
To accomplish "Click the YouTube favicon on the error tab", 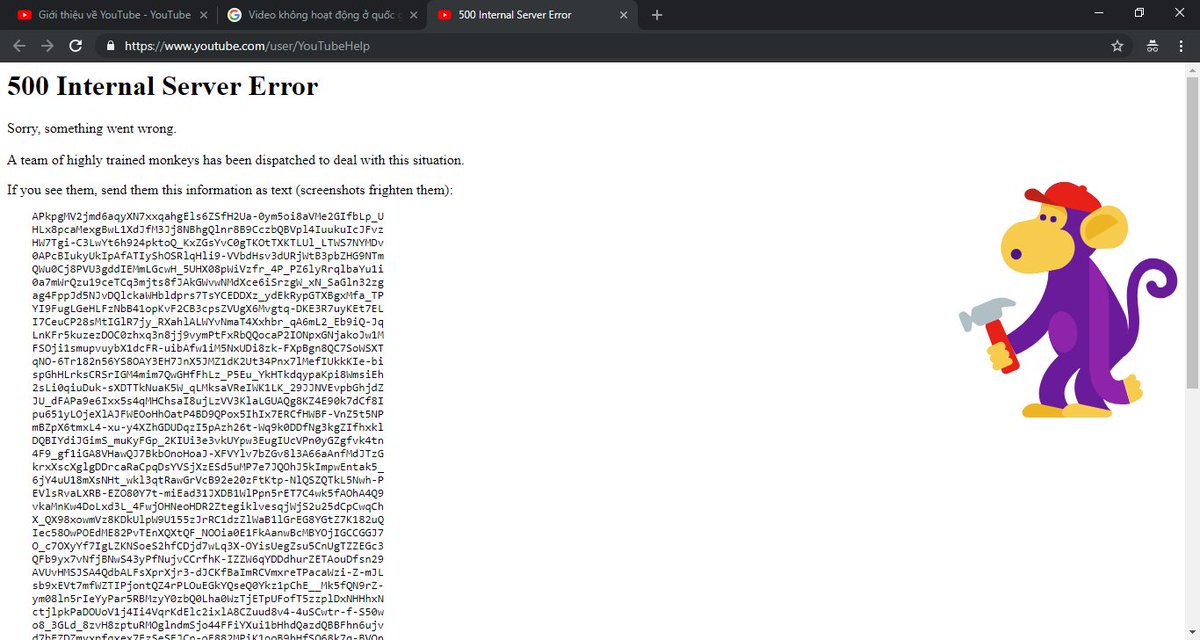I will (445, 15).
